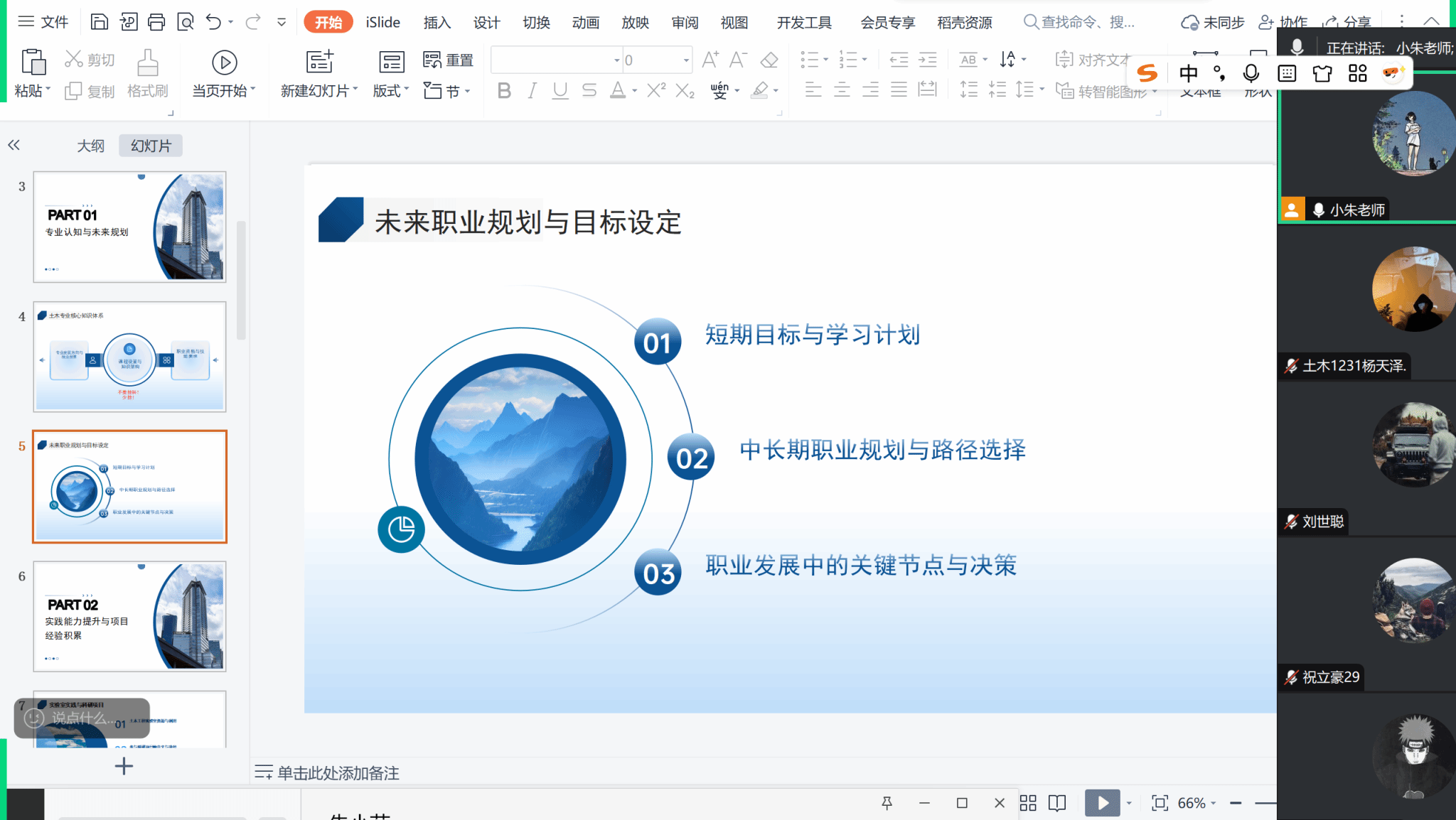Click the save file icon

(x=100, y=22)
